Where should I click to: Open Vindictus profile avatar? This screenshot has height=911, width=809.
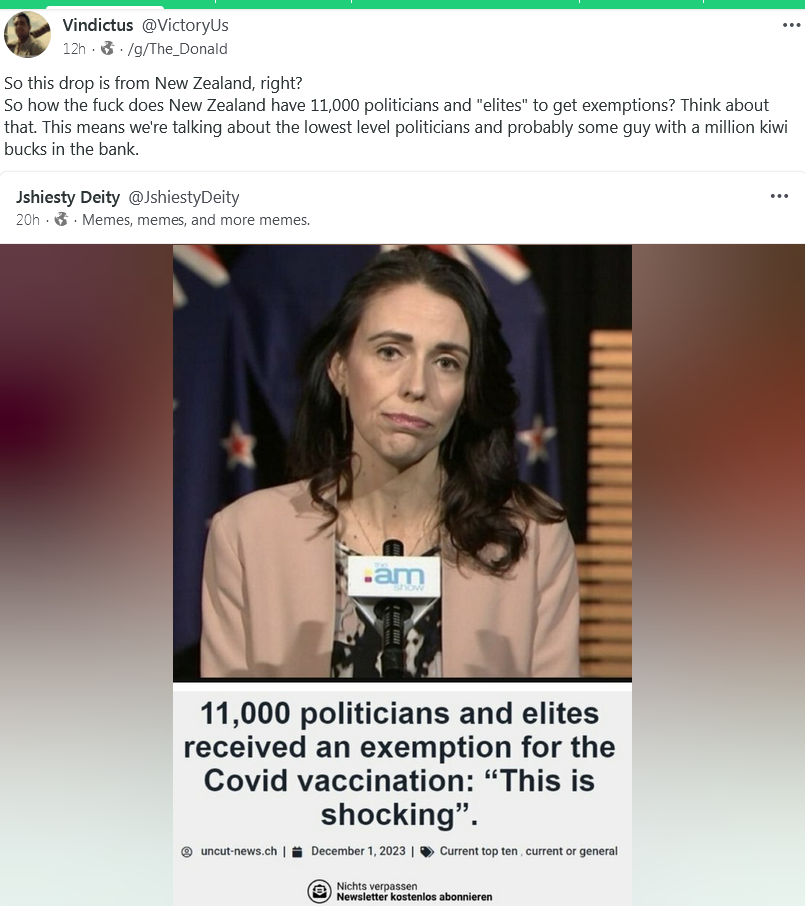point(27,35)
